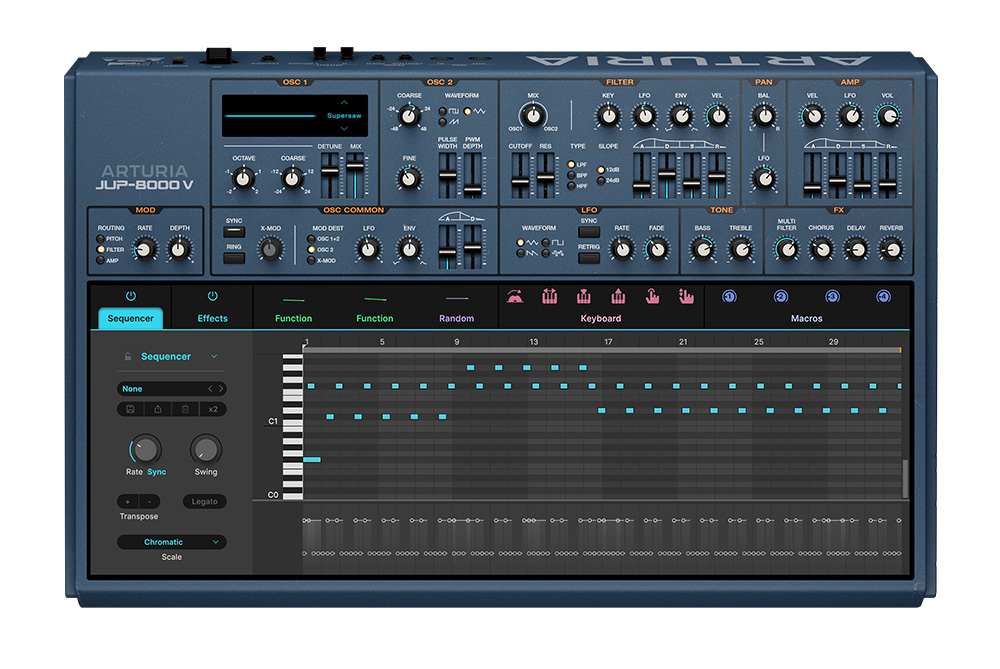
Task: Click the x2 pattern length button
Action: [x=213, y=409]
